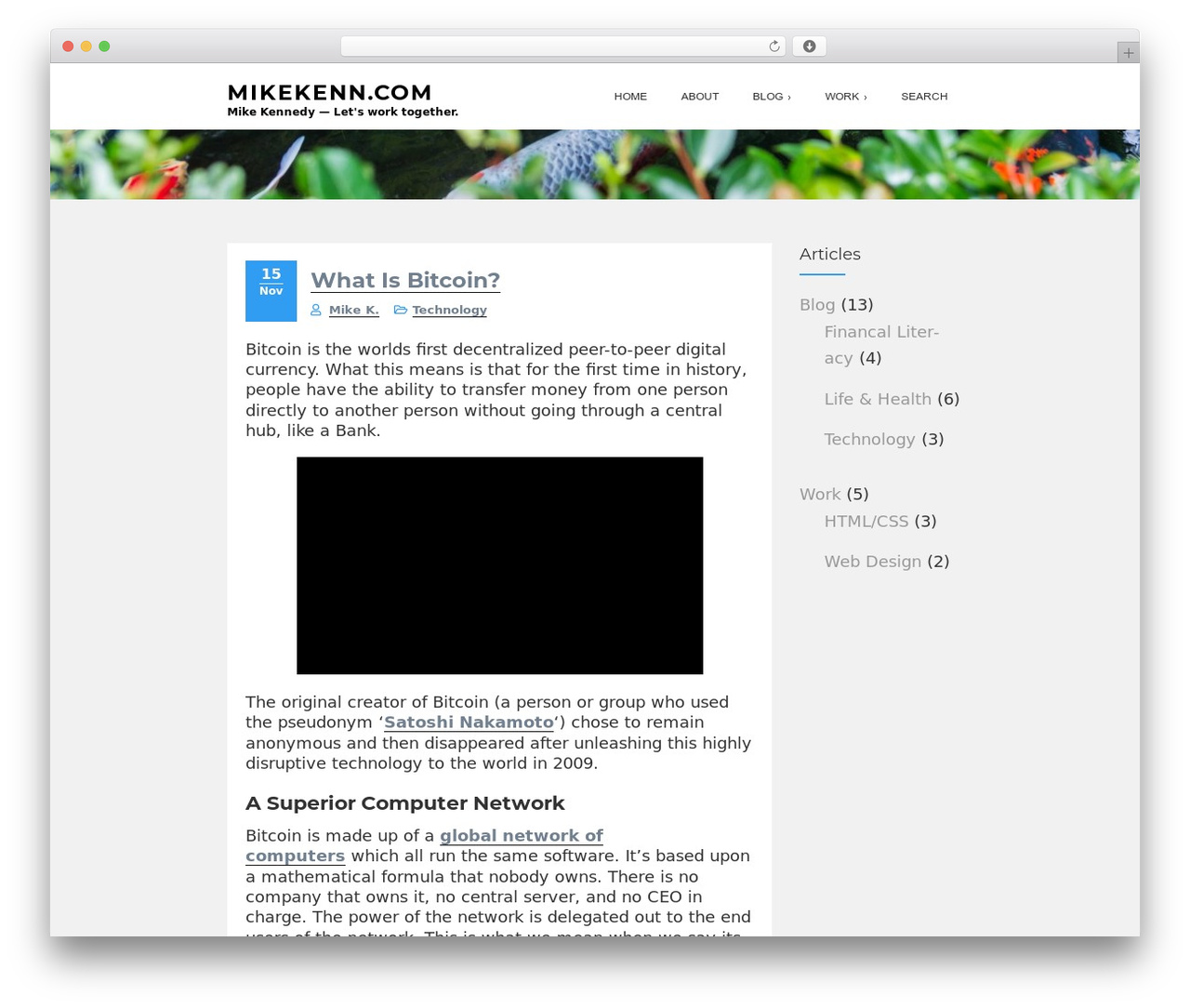Click the MIKEKENN.COM site title

pyautogui.click(x=329, y=93)
